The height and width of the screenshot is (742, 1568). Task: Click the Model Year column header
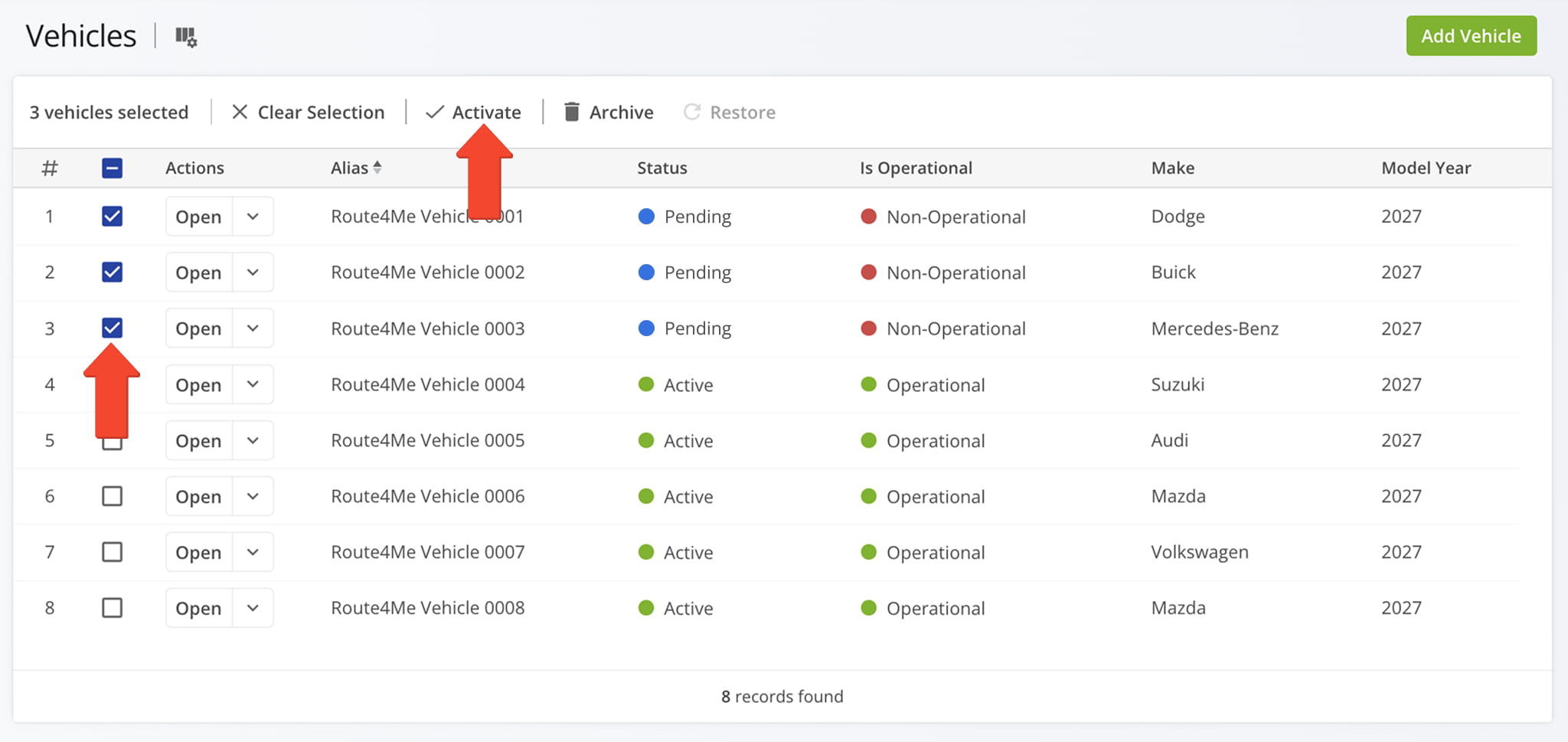click(1426, 168)
